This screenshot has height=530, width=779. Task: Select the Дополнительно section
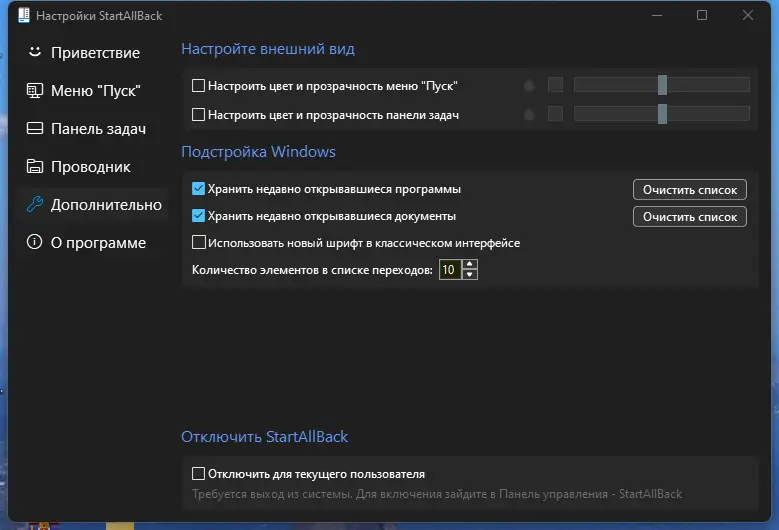click(x=94, y=205)
